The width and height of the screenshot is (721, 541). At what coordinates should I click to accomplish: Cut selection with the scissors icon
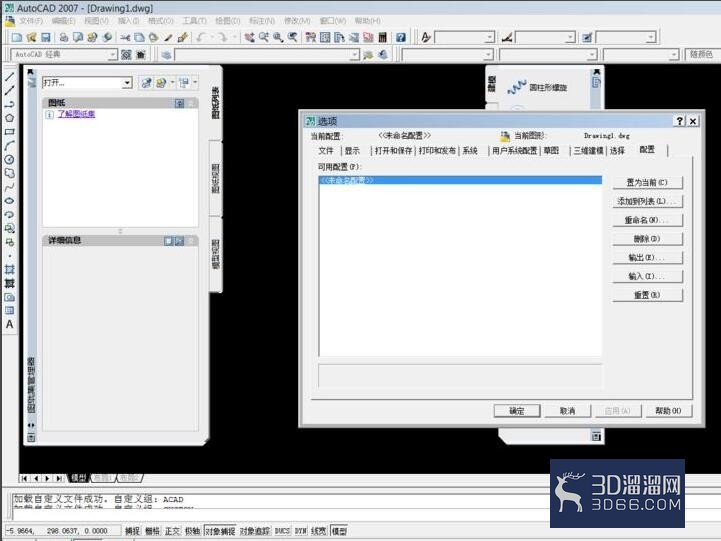(125, 37)
